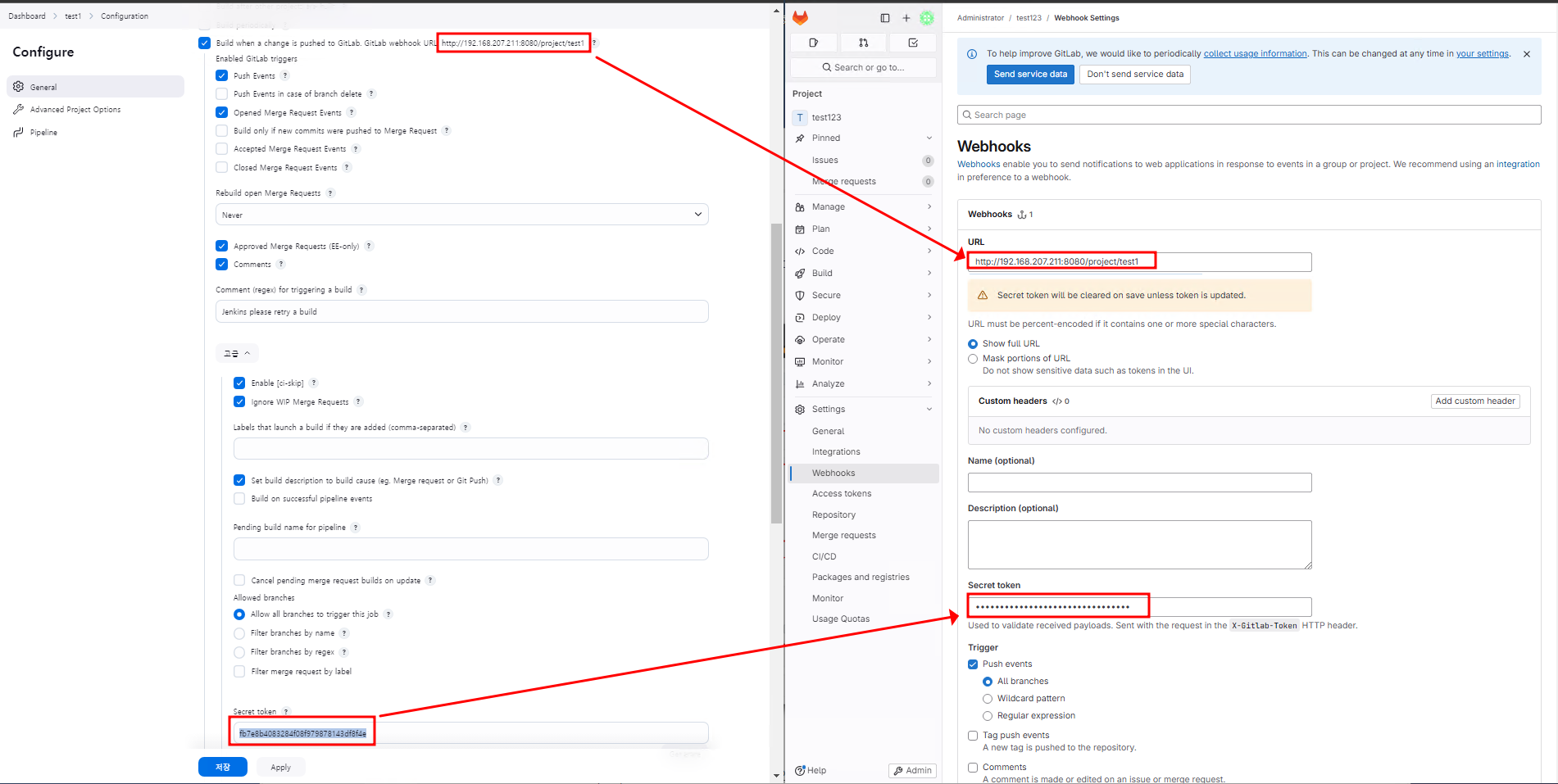Click the Operate icon in sidebar

pos(800,340)
